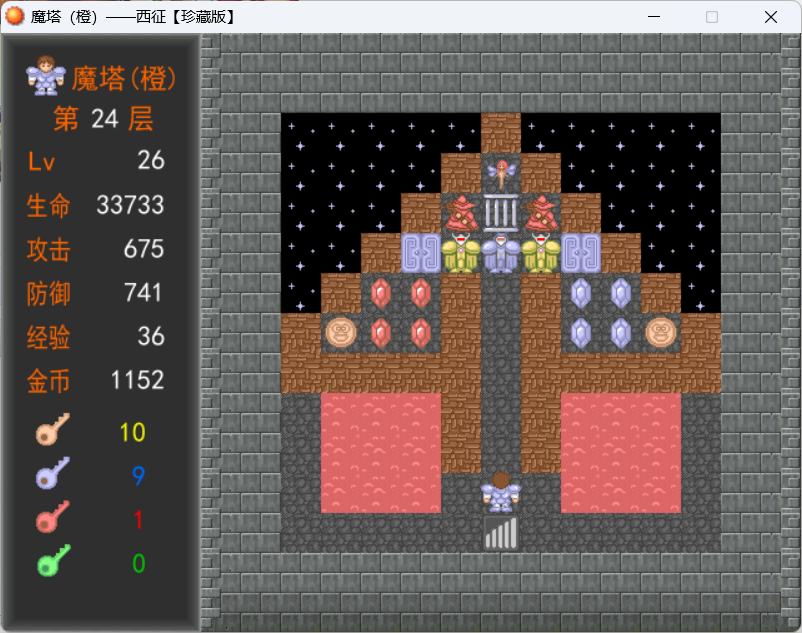Click the red key count 1

pyautogui.click(x=138, y=520)
